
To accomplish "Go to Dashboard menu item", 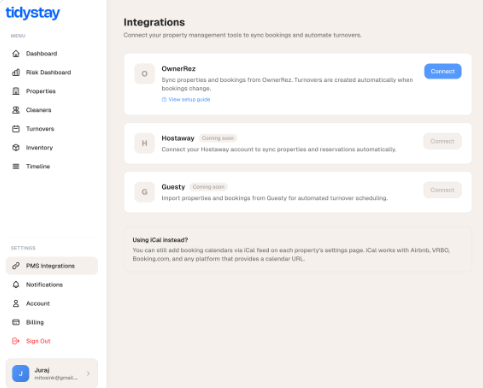I will coord(52,53).
